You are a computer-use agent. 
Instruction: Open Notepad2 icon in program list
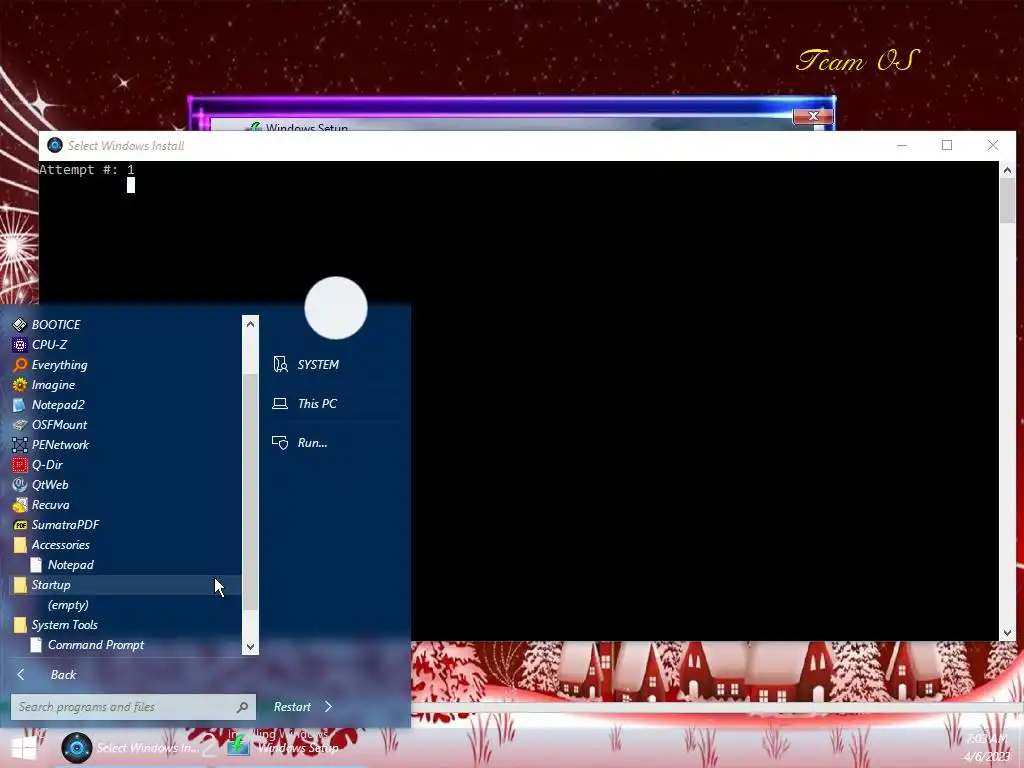[x=20, y=405]
